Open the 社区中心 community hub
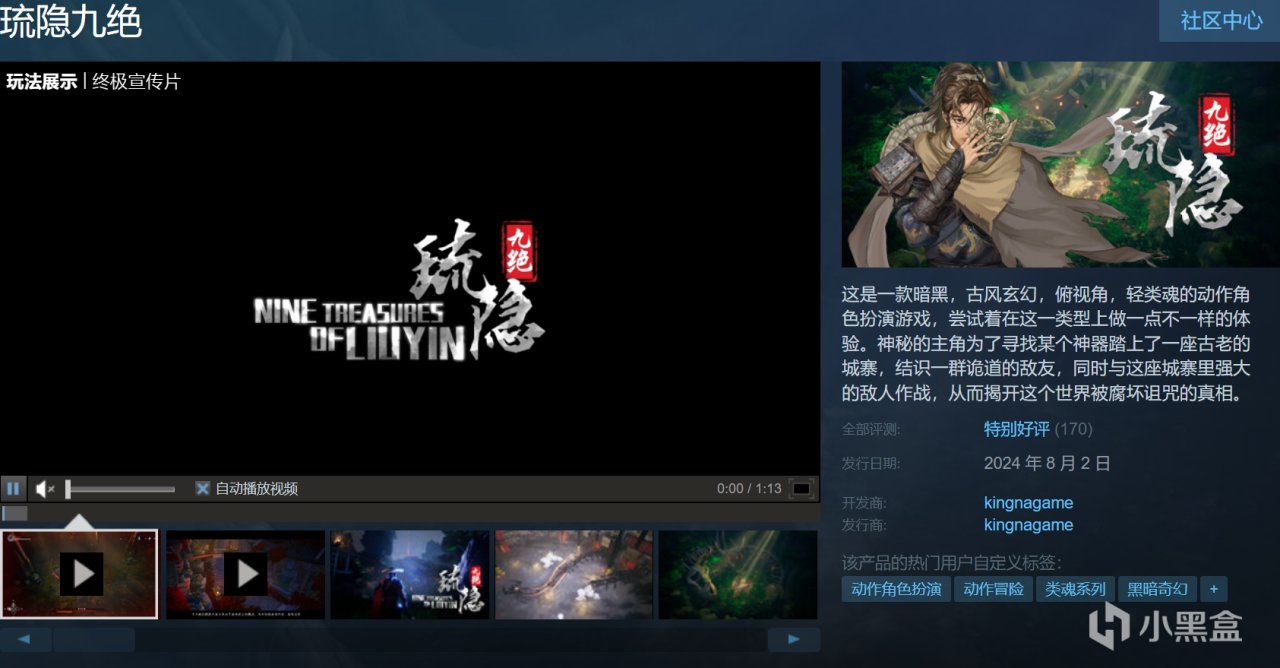 1221,20
